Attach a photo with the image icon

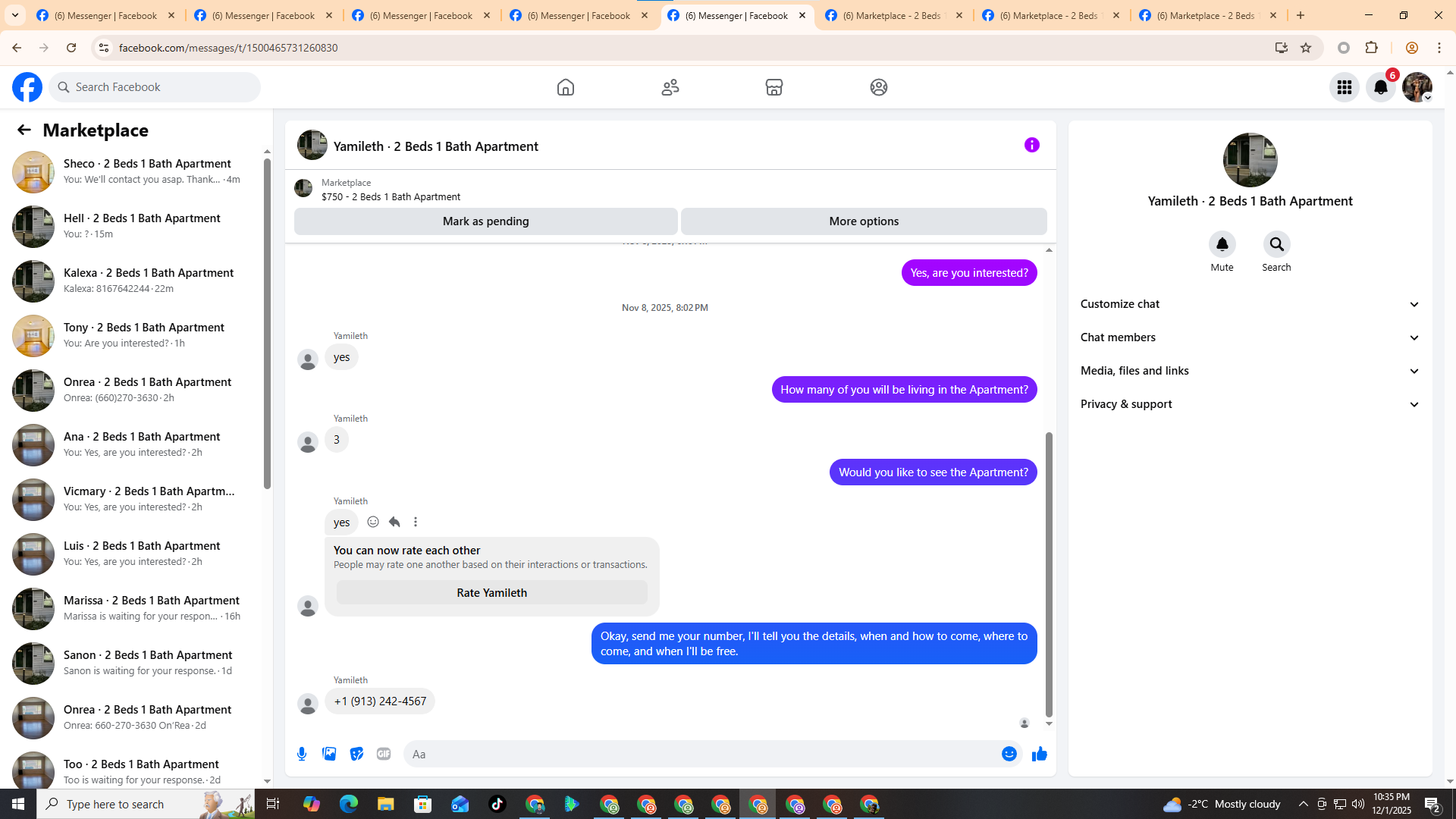point(329,754)
